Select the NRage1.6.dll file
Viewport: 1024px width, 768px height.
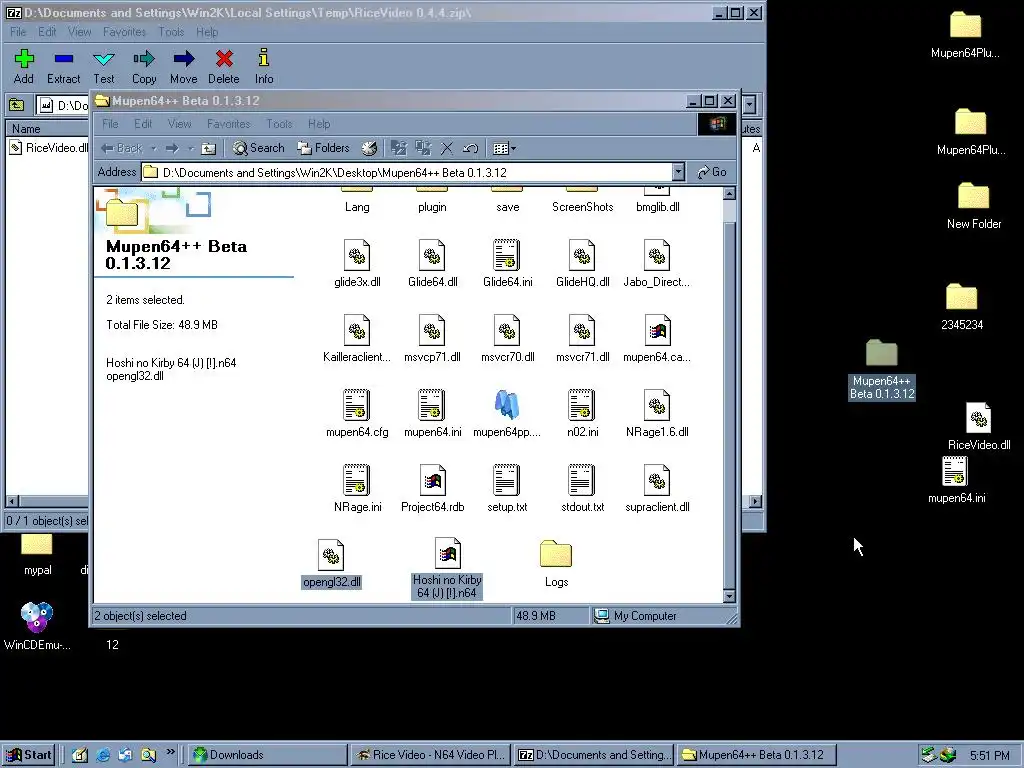(x=656, y=414)
